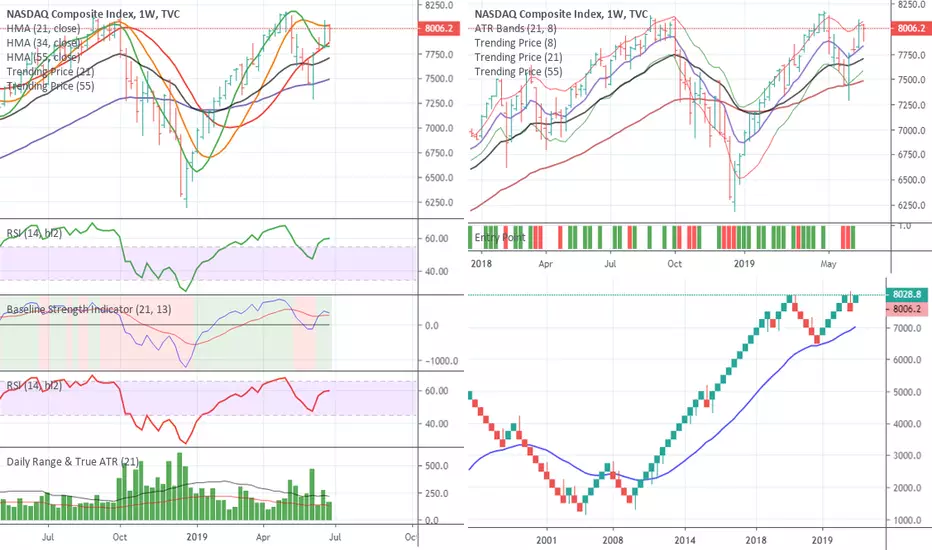Click the 2018 label on ATR Bands chart axis
The height and width of the screenshot is (550, 932).
pyautogui.click(x=481, y=263)
